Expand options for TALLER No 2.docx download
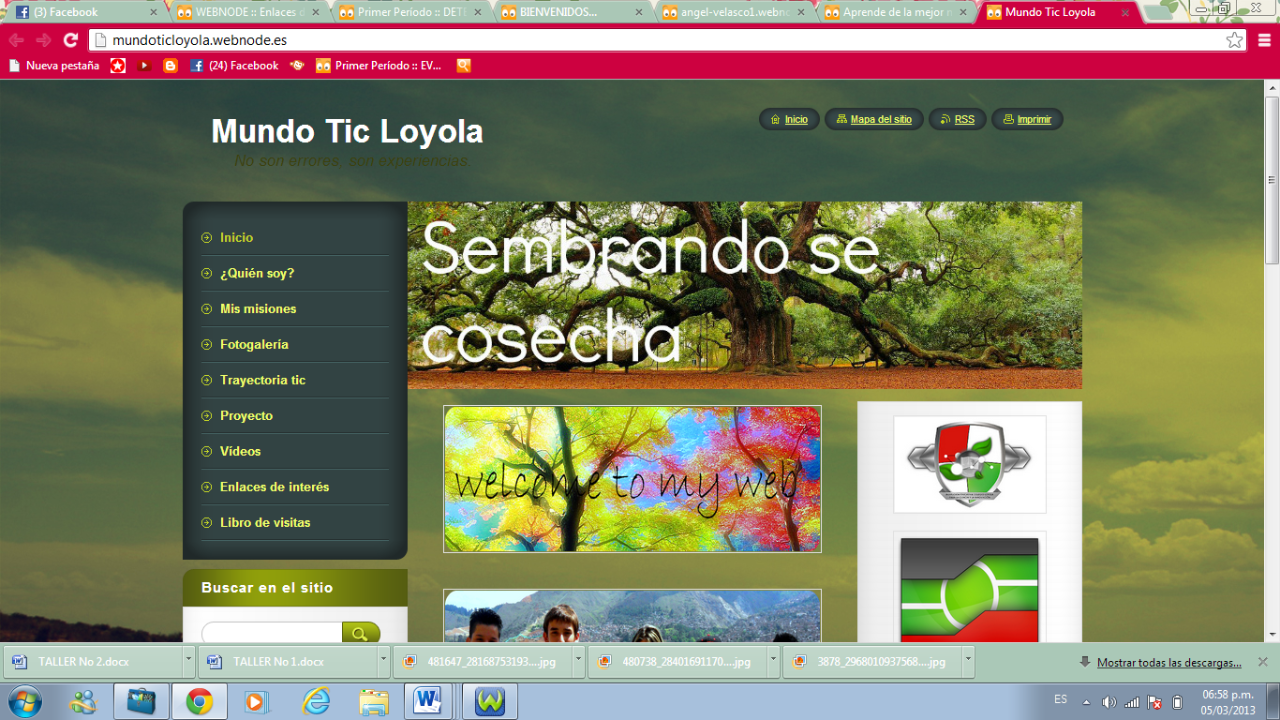This screenshot has height=720, width=1280. pos(188,661)
